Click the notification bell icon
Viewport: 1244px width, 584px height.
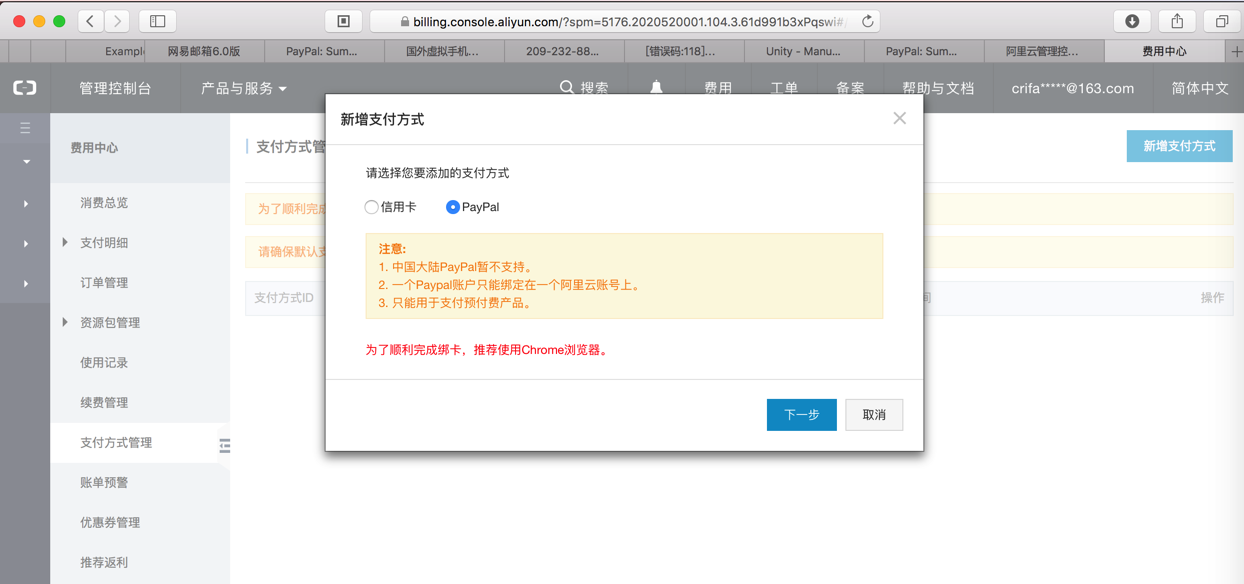point(656,88)
